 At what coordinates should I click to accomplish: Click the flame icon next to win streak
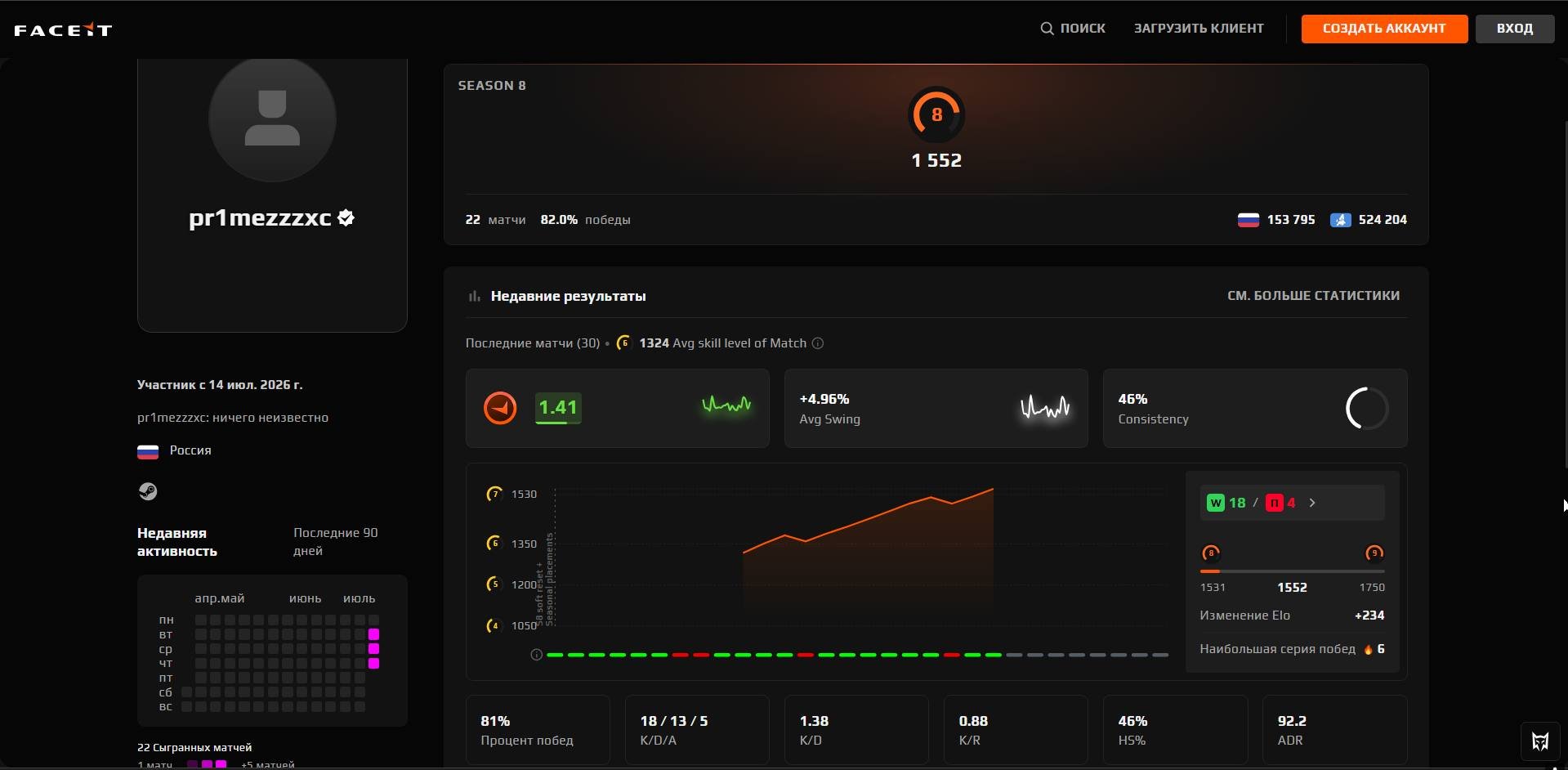[1368, 649]
